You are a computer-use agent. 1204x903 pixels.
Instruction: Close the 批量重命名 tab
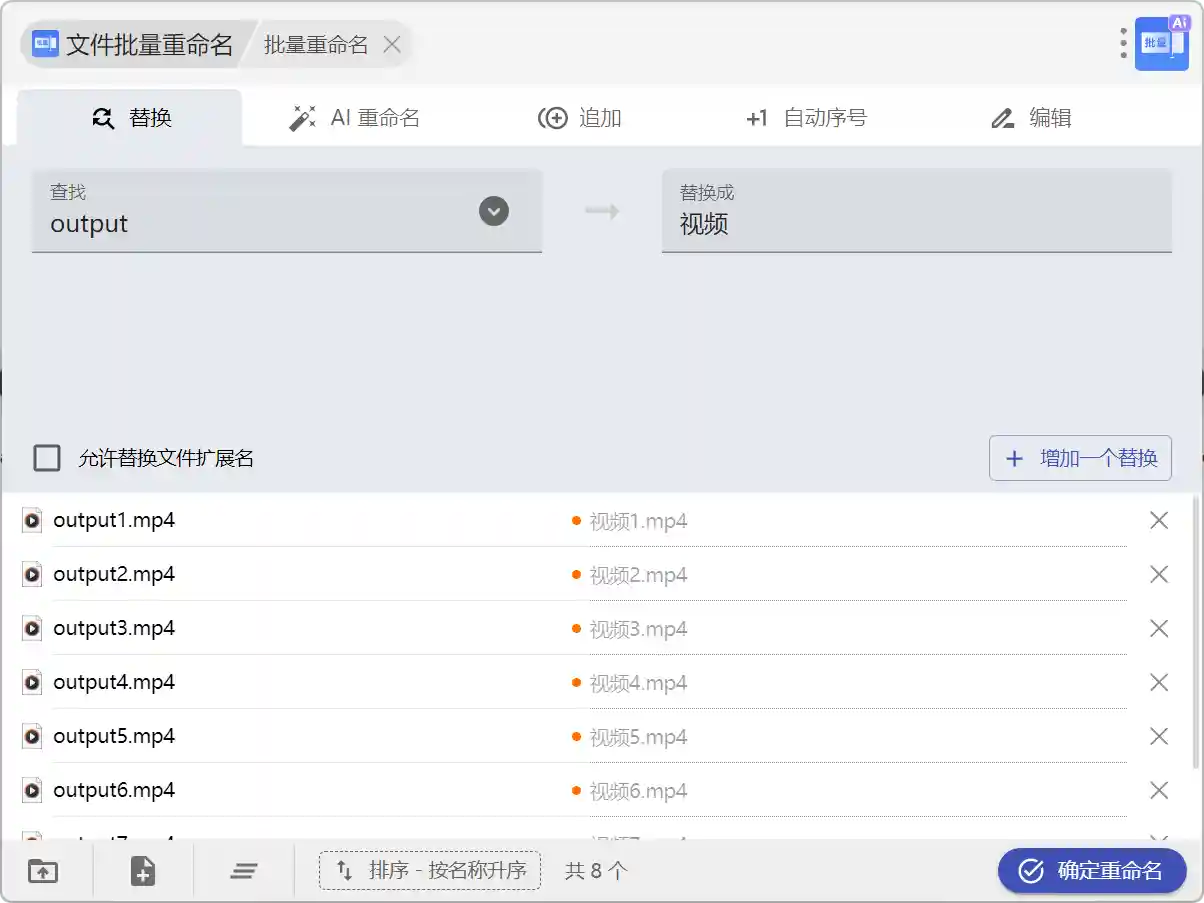point(392,45)
